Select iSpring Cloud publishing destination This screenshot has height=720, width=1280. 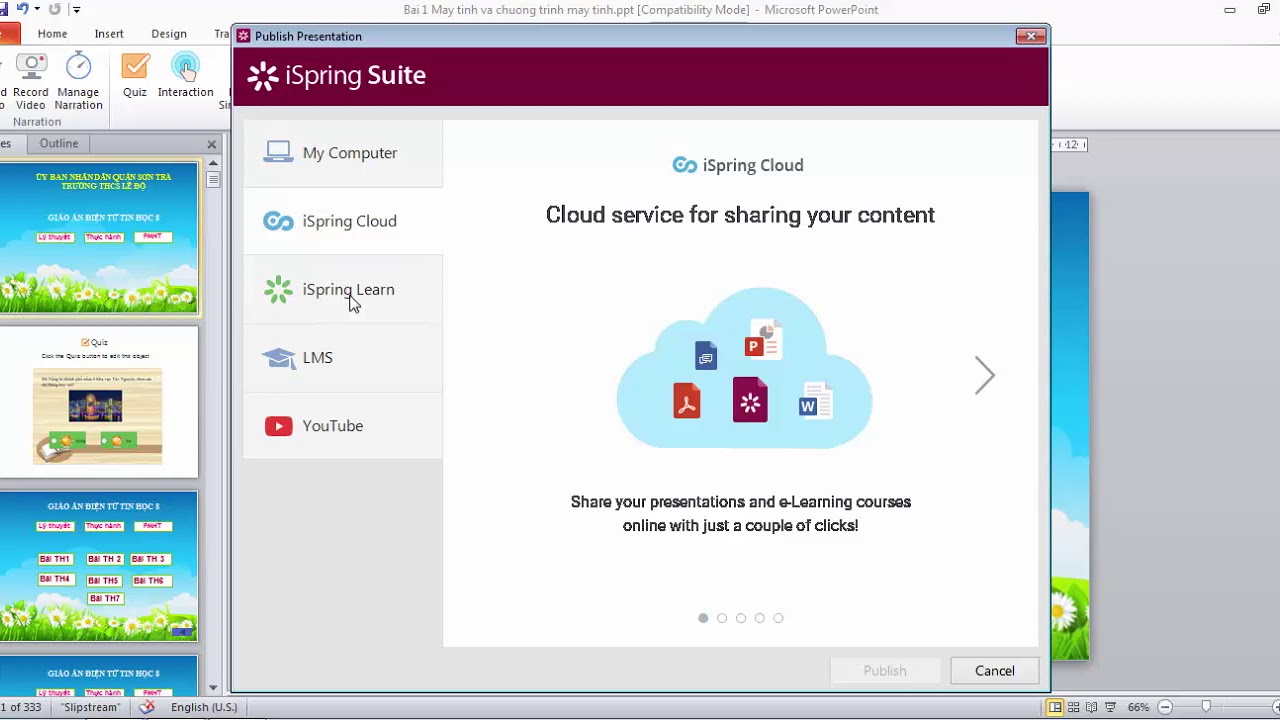343,221
